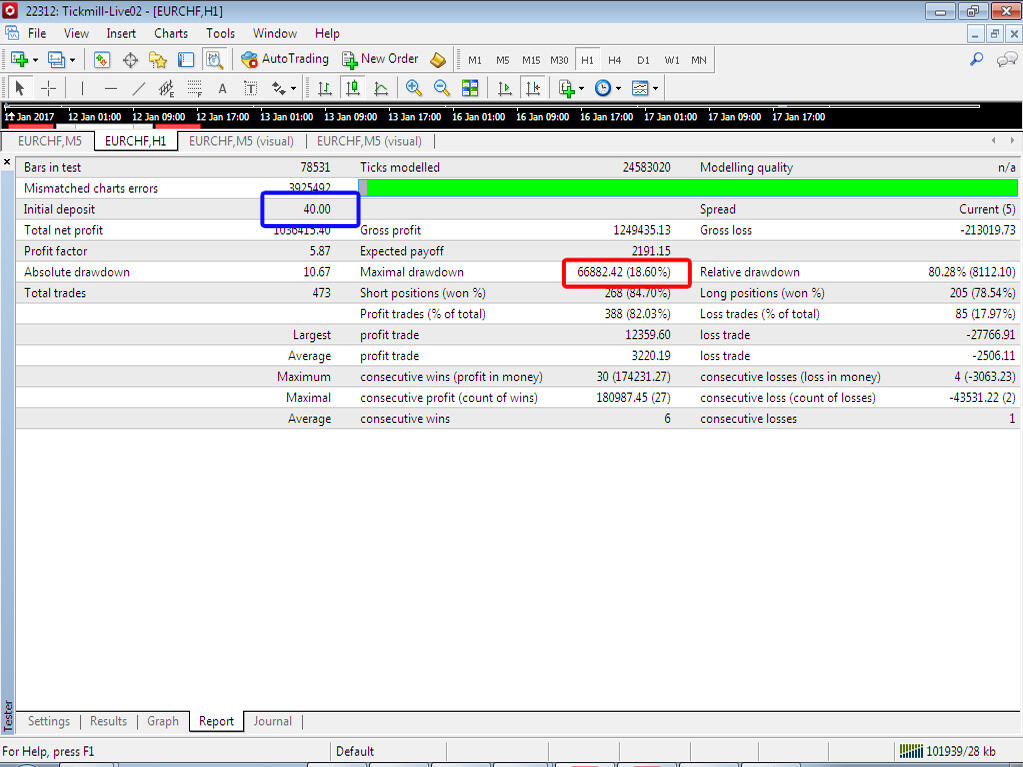Switch timeframe to H4

pos(615,60)
